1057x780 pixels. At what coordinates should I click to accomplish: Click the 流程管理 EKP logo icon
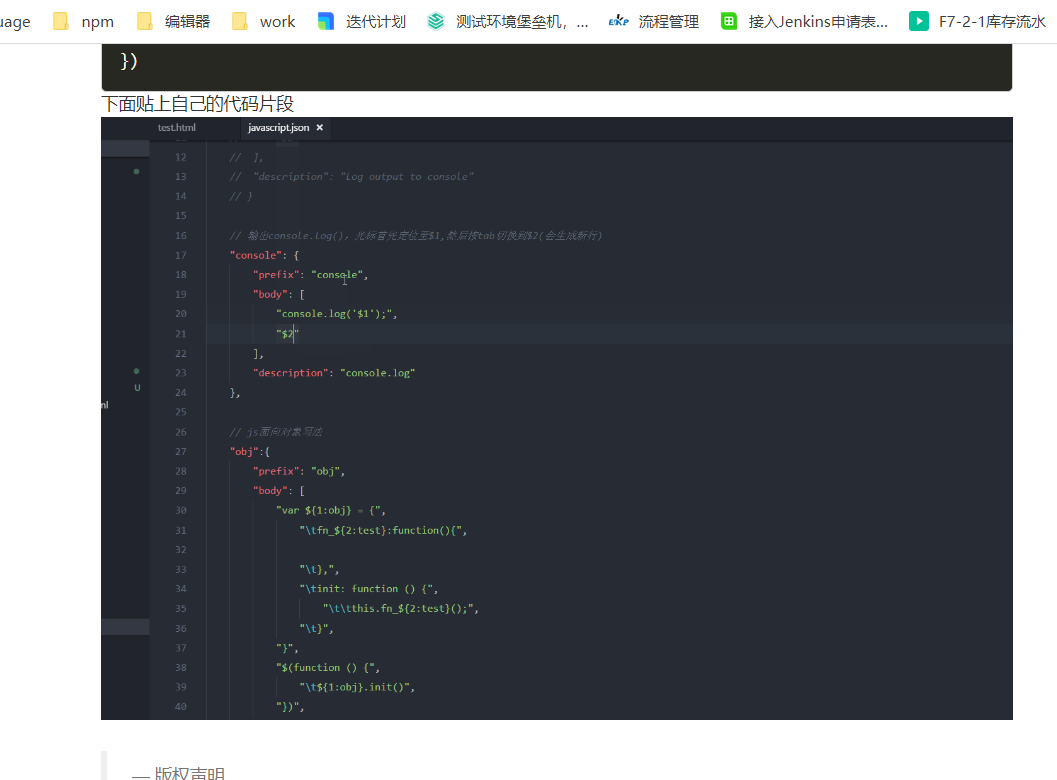pyautogui.click(x=618, y=21)
